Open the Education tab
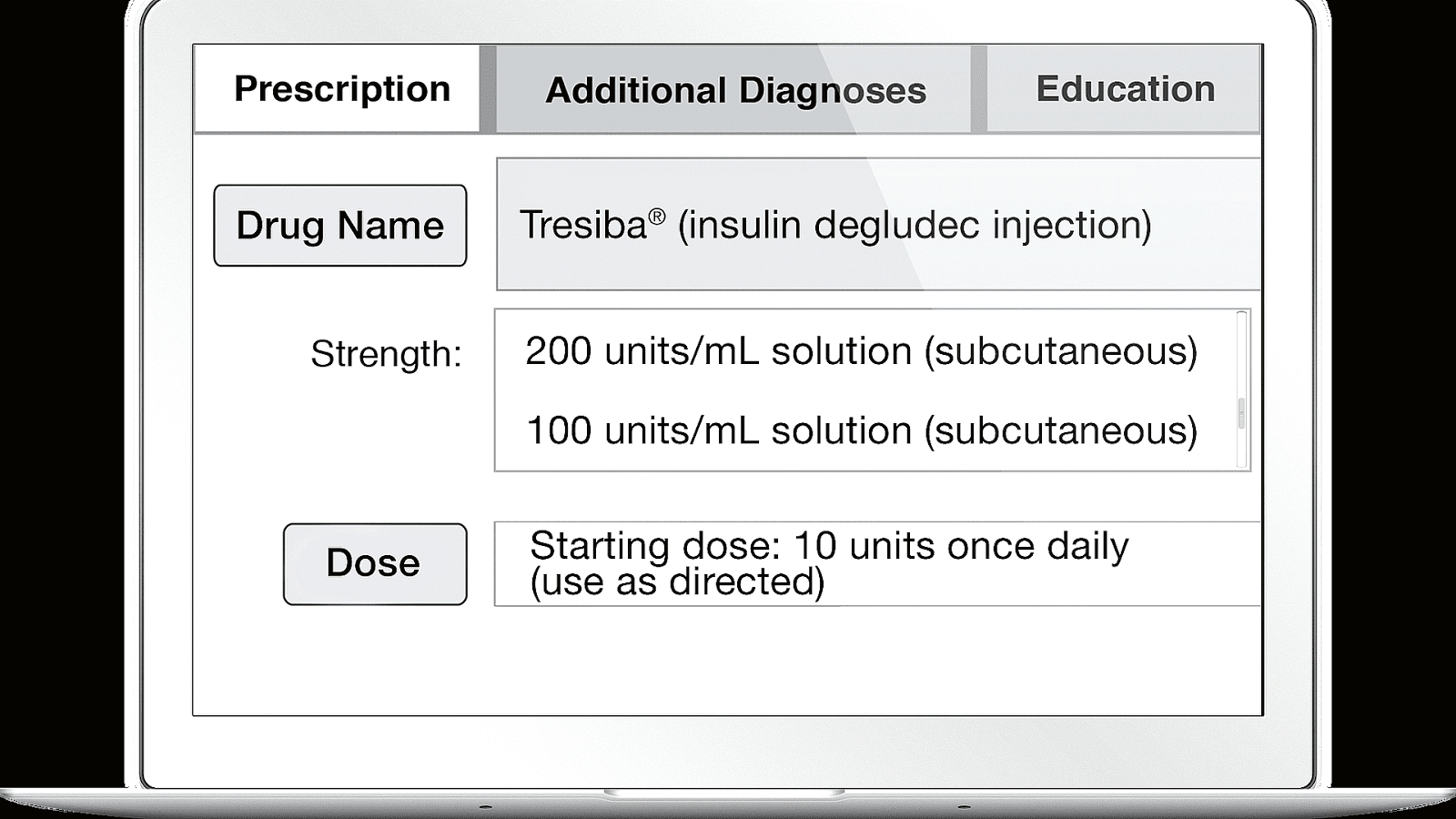1456x819 pixels. pyautogui.click(x=1125, y=89)
